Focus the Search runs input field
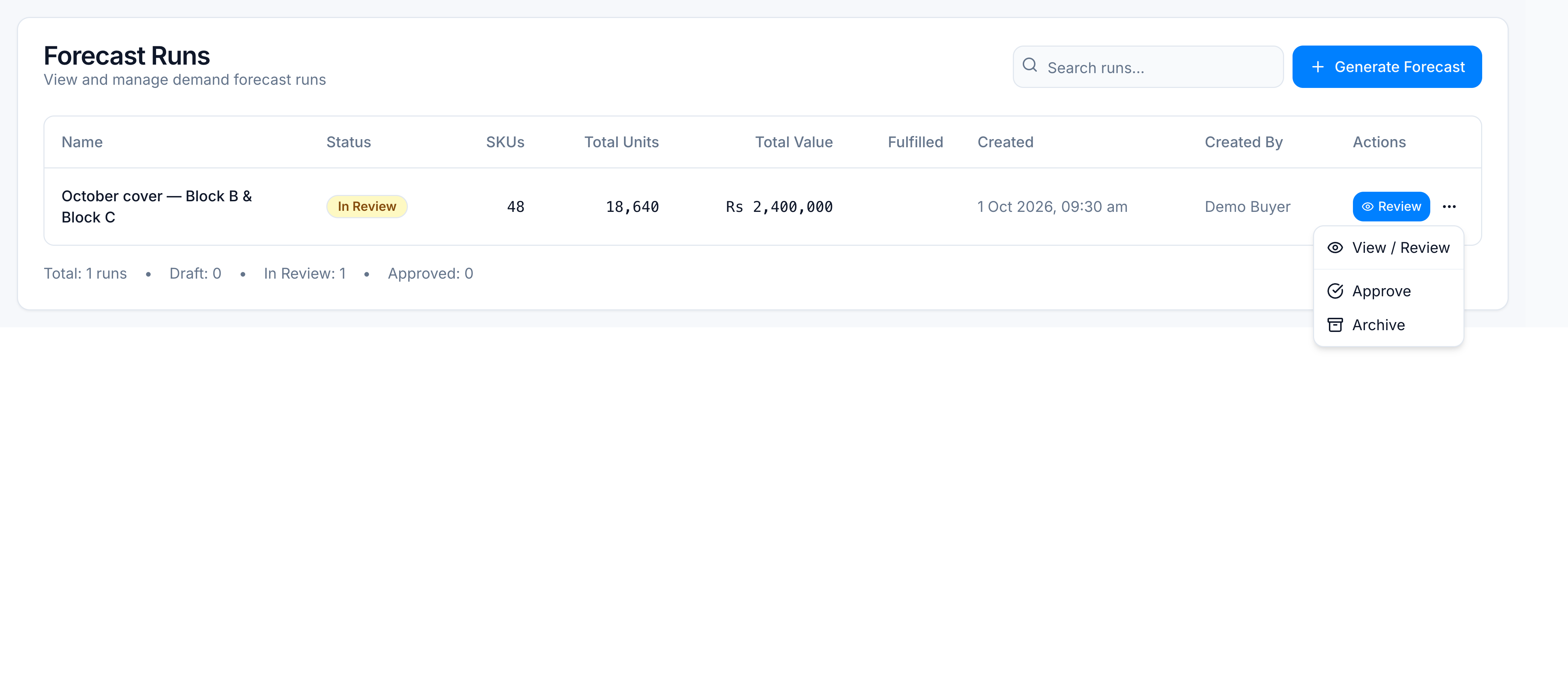Screen dimensions: 1568x678 point(1148,67)
